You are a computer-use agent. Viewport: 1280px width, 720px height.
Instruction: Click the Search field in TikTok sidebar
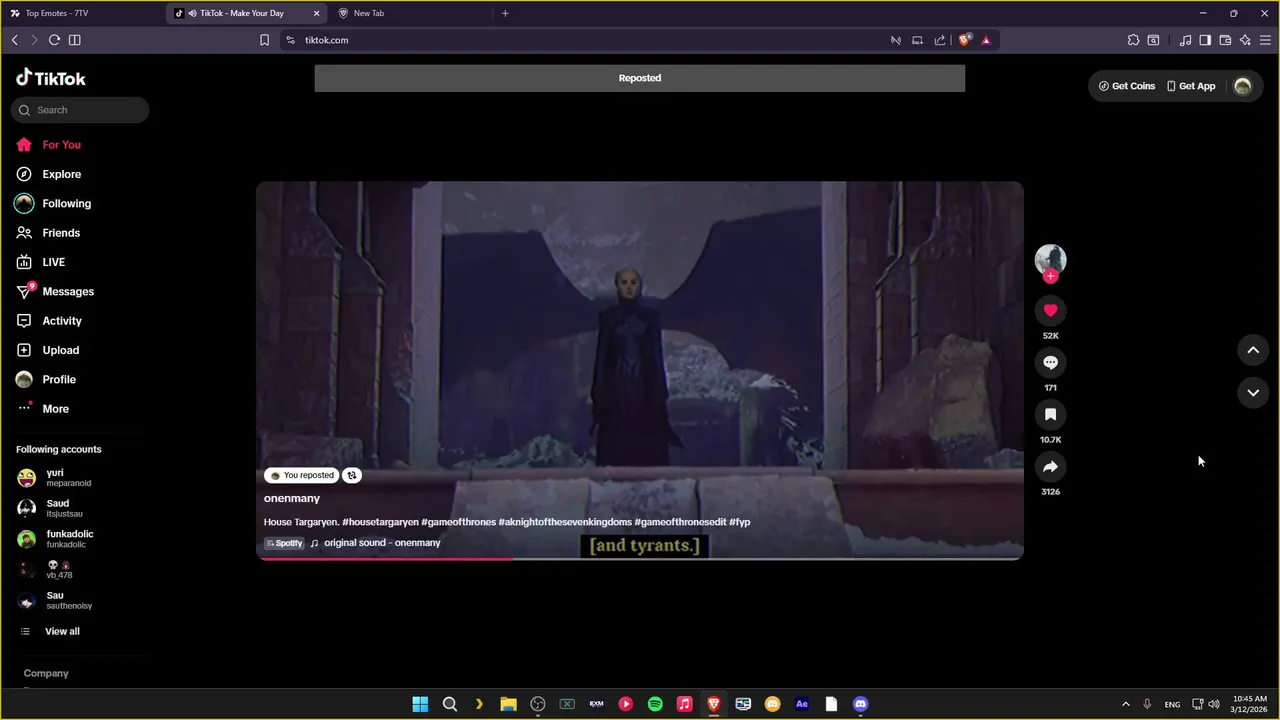[x=80, y=110]
